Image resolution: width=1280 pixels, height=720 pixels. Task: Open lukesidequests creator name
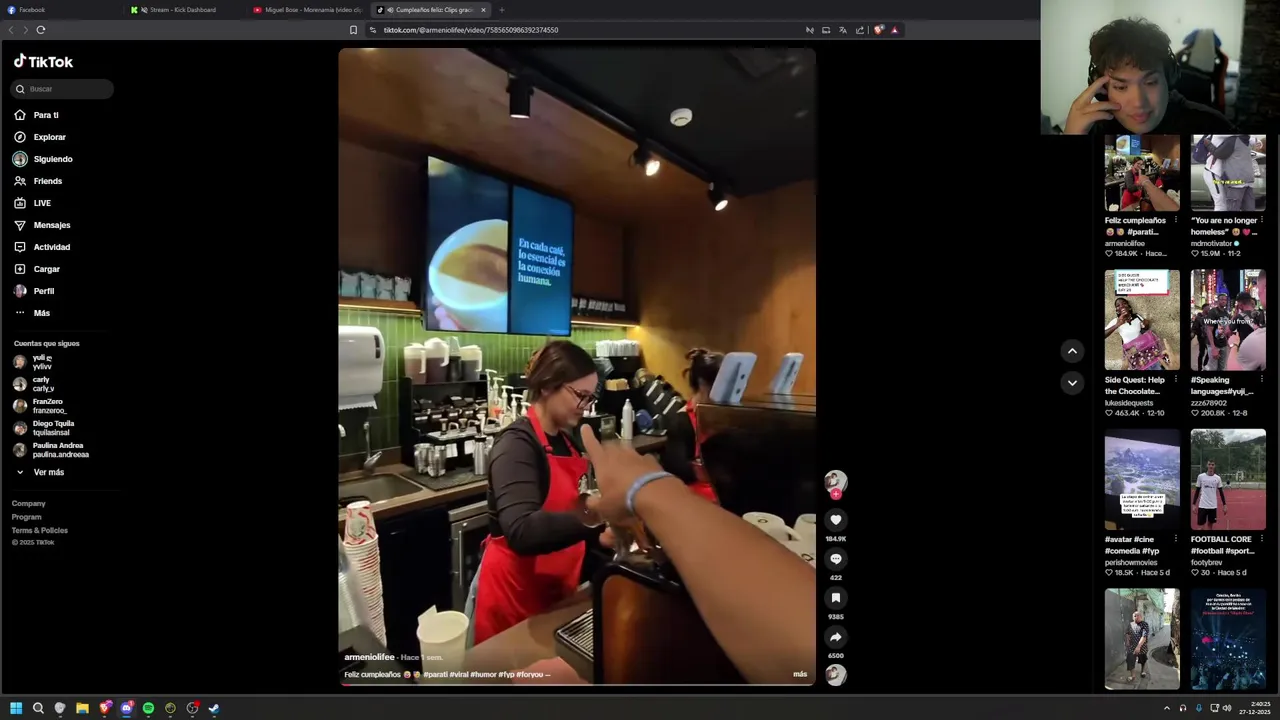pyautogui.click(x=1129, y=403)
